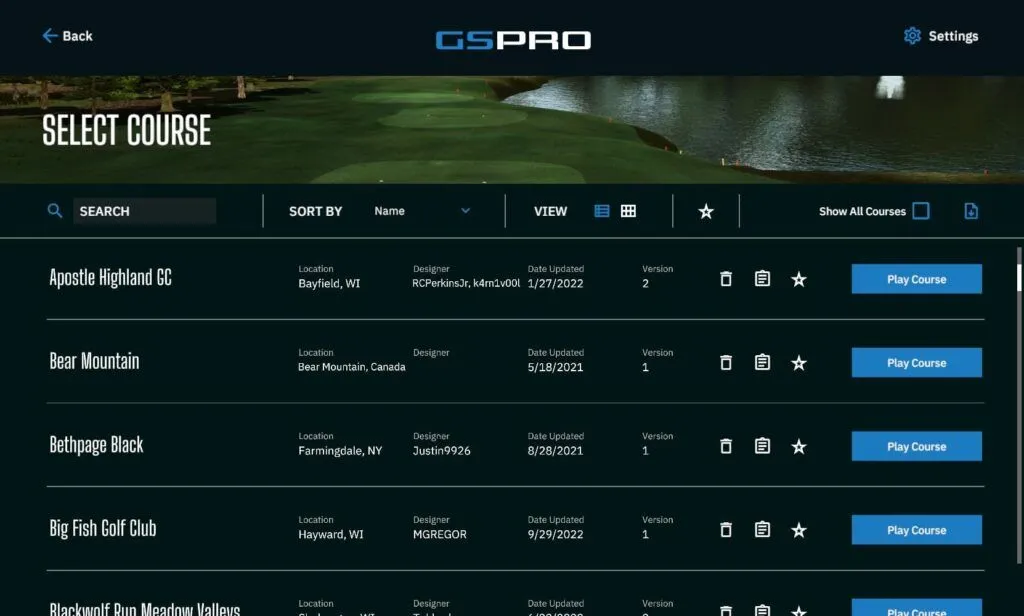Click the course list scrollbar

[1019, 405]
